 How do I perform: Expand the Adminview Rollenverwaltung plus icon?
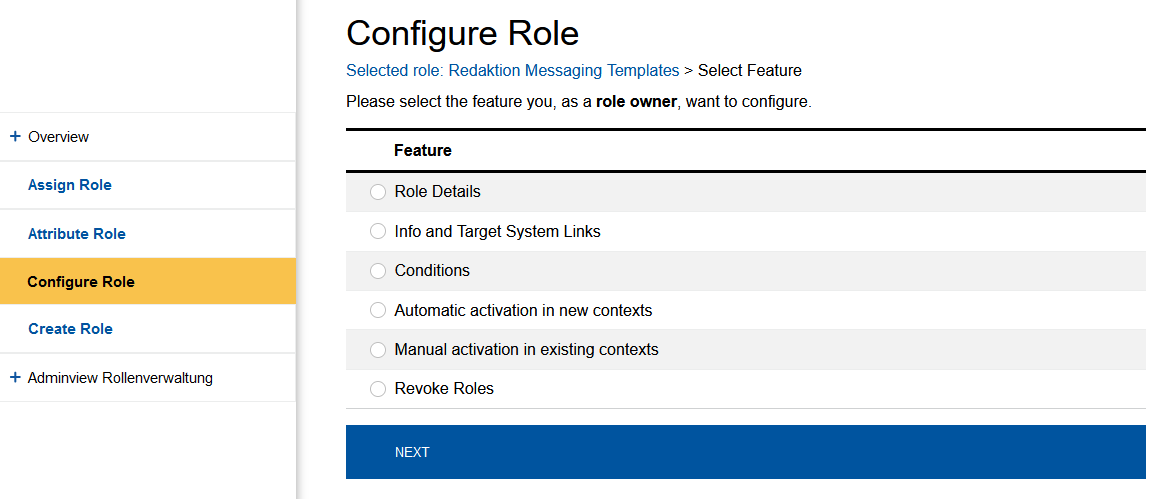[15, 377]
